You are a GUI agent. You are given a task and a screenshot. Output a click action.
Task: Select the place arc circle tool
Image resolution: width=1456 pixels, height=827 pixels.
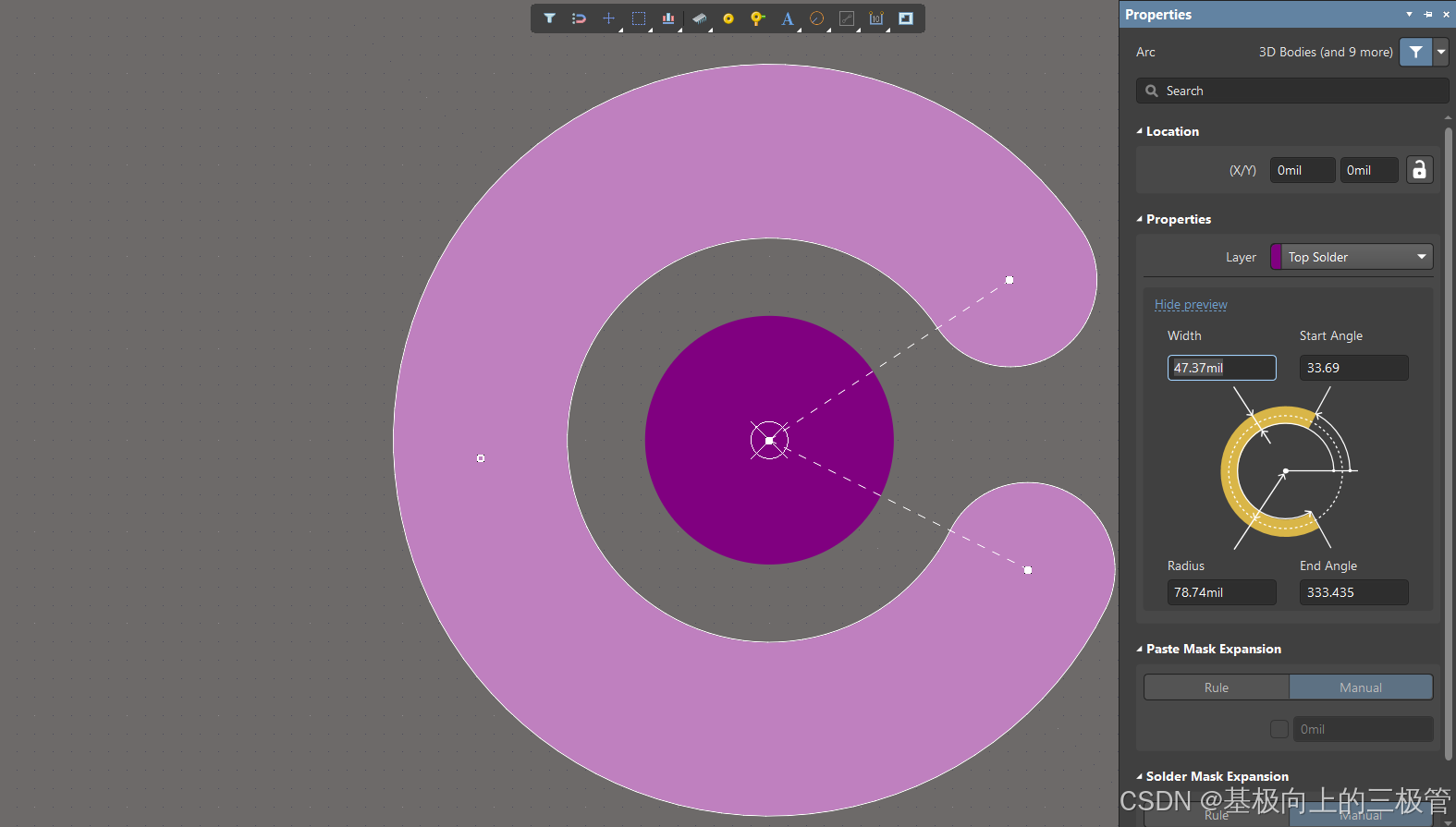[817, 18]
